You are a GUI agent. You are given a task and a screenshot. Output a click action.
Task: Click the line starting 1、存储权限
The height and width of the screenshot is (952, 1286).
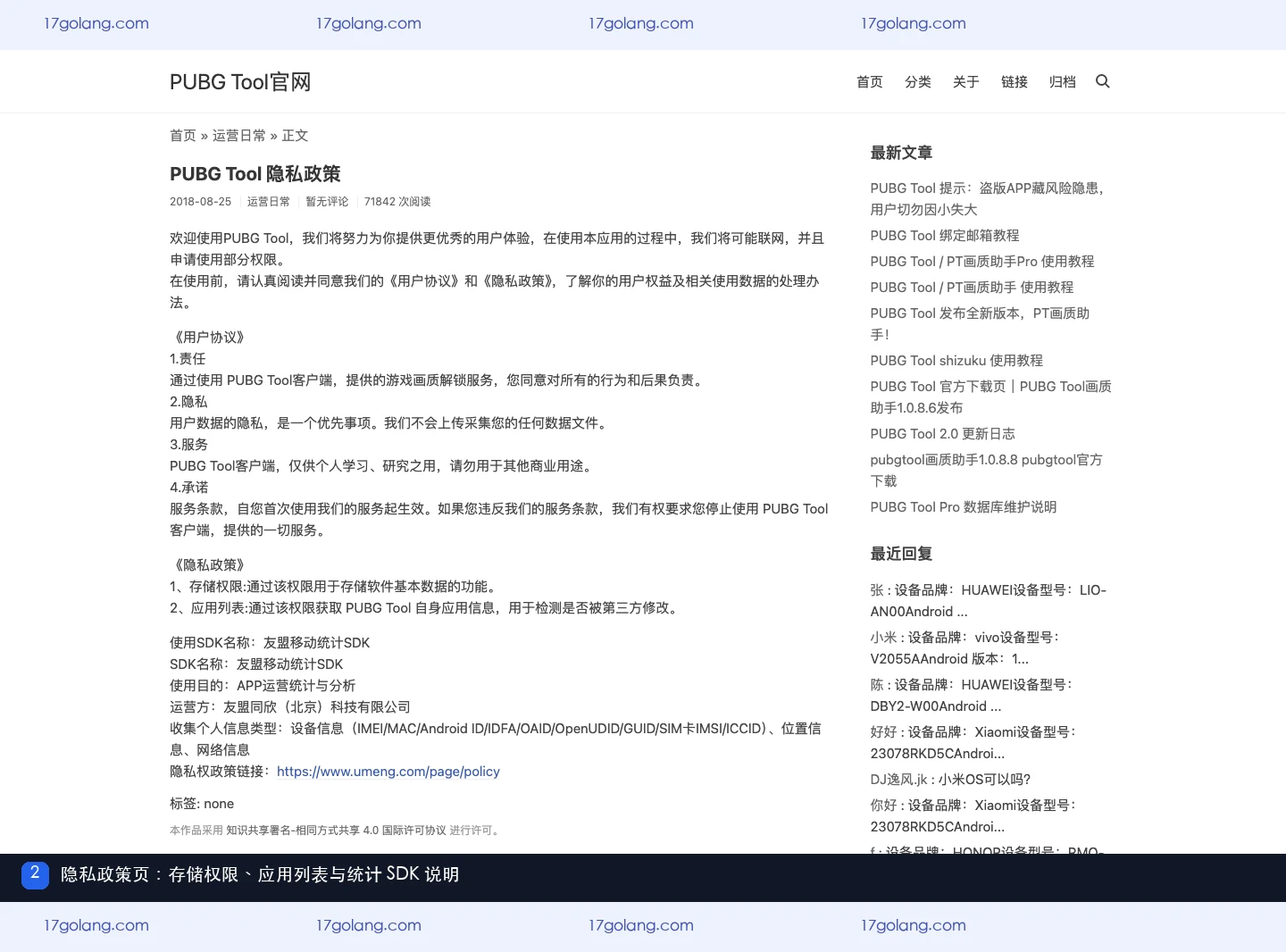coord(335,587)
